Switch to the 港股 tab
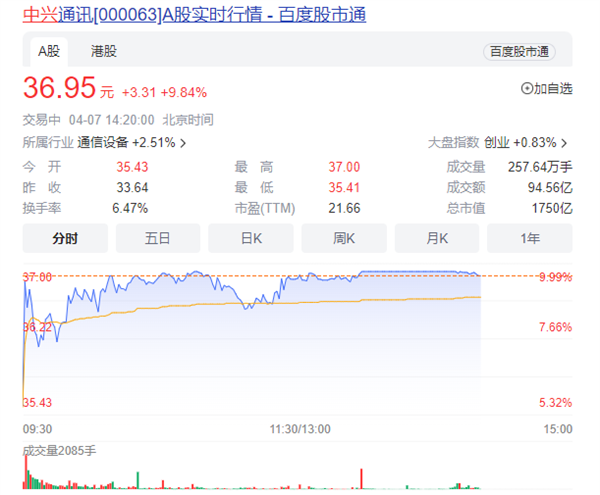 104,51
